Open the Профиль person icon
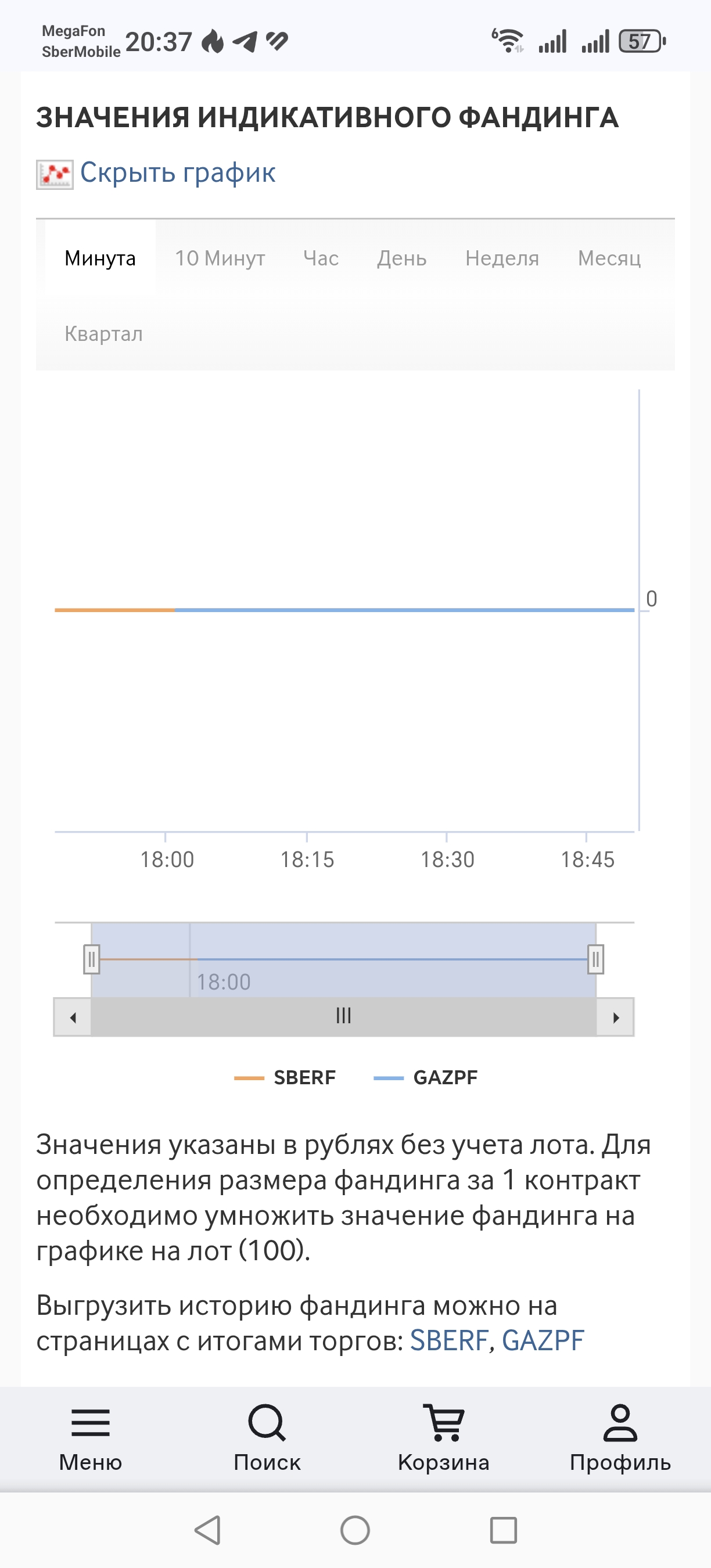Image resolution: width=711 pixels, height=1568 pixels. coord(620,1423)
